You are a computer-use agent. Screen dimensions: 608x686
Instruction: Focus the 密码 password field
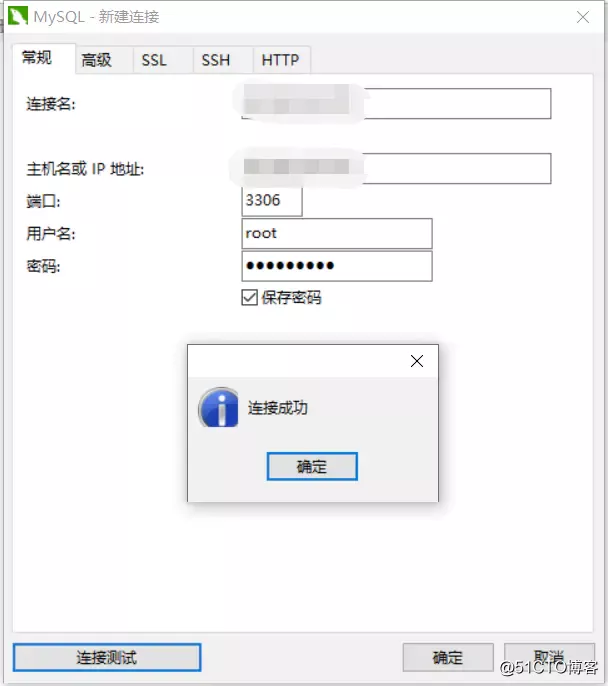(x=337, y=266)
